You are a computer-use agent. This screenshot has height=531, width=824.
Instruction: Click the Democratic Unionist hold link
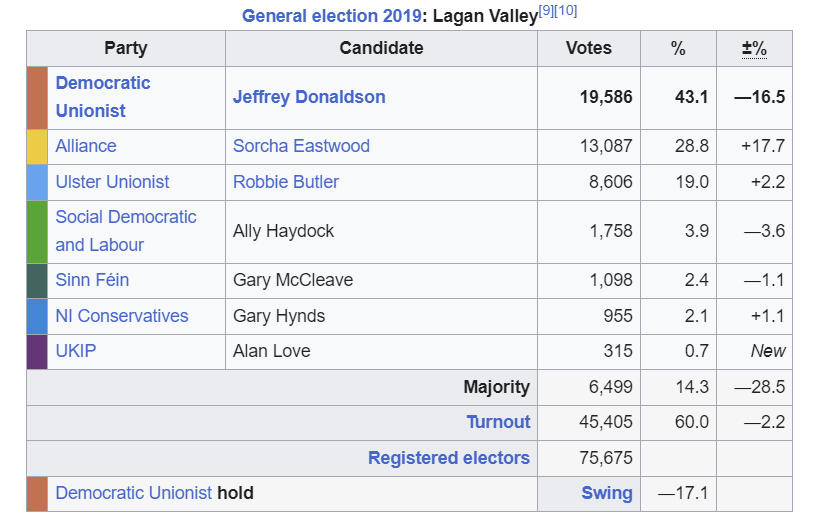point(134,493)
